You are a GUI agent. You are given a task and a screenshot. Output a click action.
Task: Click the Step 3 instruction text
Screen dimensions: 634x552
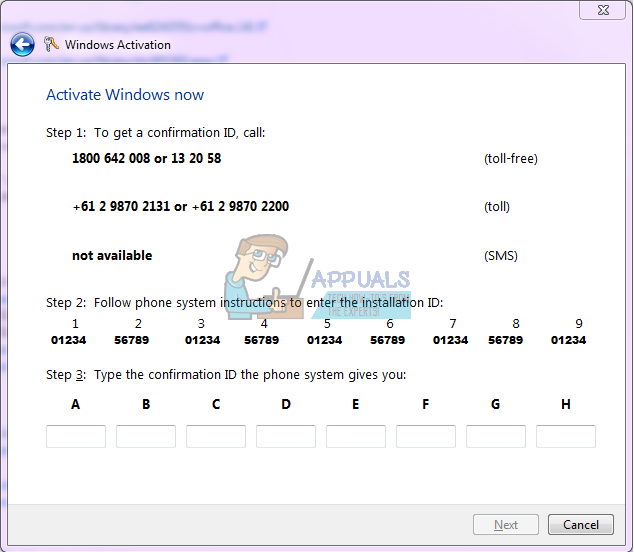(226, 375)
